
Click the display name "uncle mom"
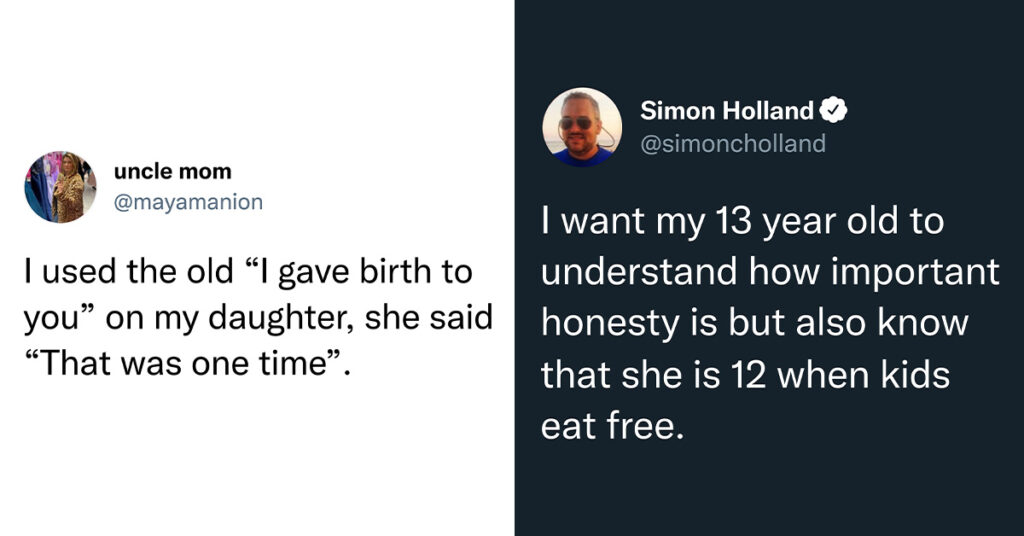[x=172, y=171]
